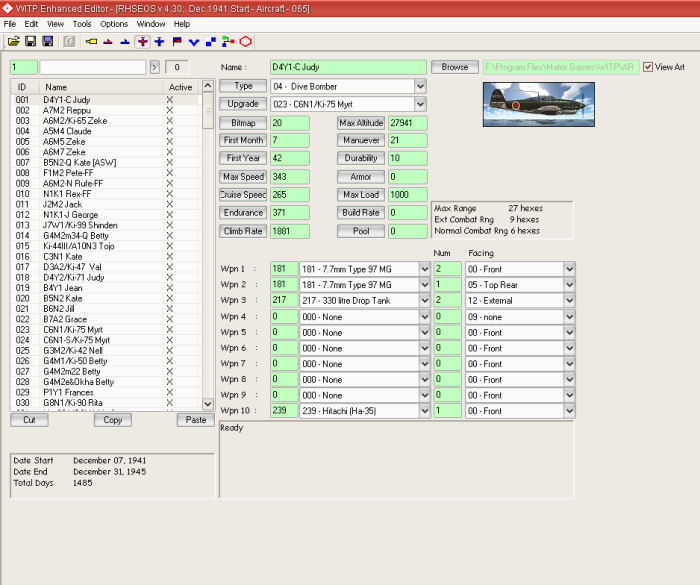Expand the Upgrade dropdown showing C6N1/Ki-75 Myrt

tap(420, 104)
